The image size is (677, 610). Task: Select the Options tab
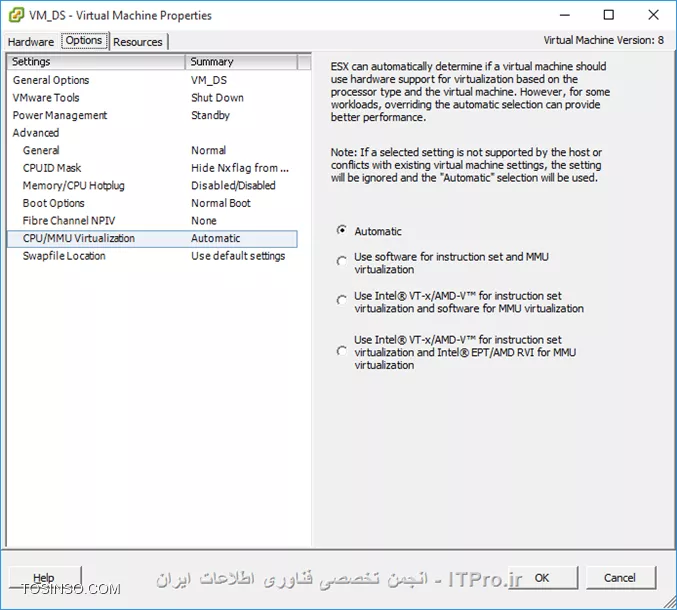pyautogui.click(x=84, y=41)
